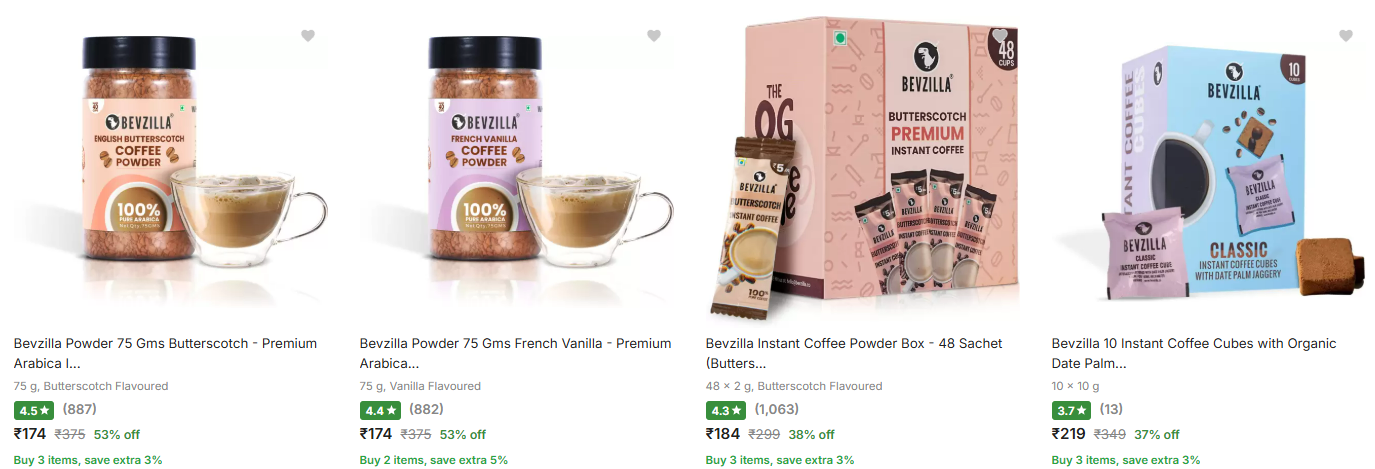The image size is (1375, 469).
Task: Click 'Buy 2 items, save extra 5%' offer
Action: click(x=434, y=460)
